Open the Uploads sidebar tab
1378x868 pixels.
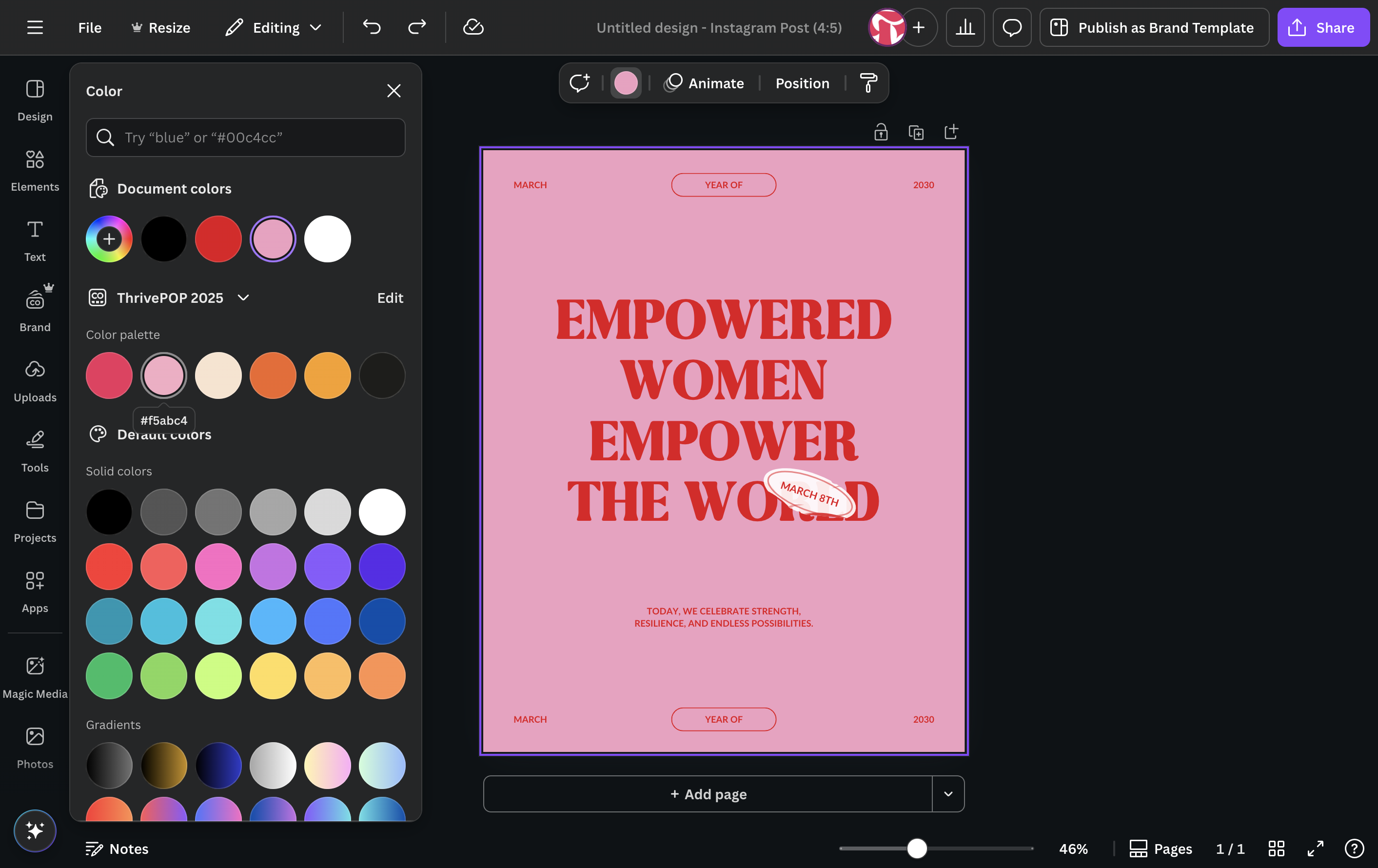(35, 381)
